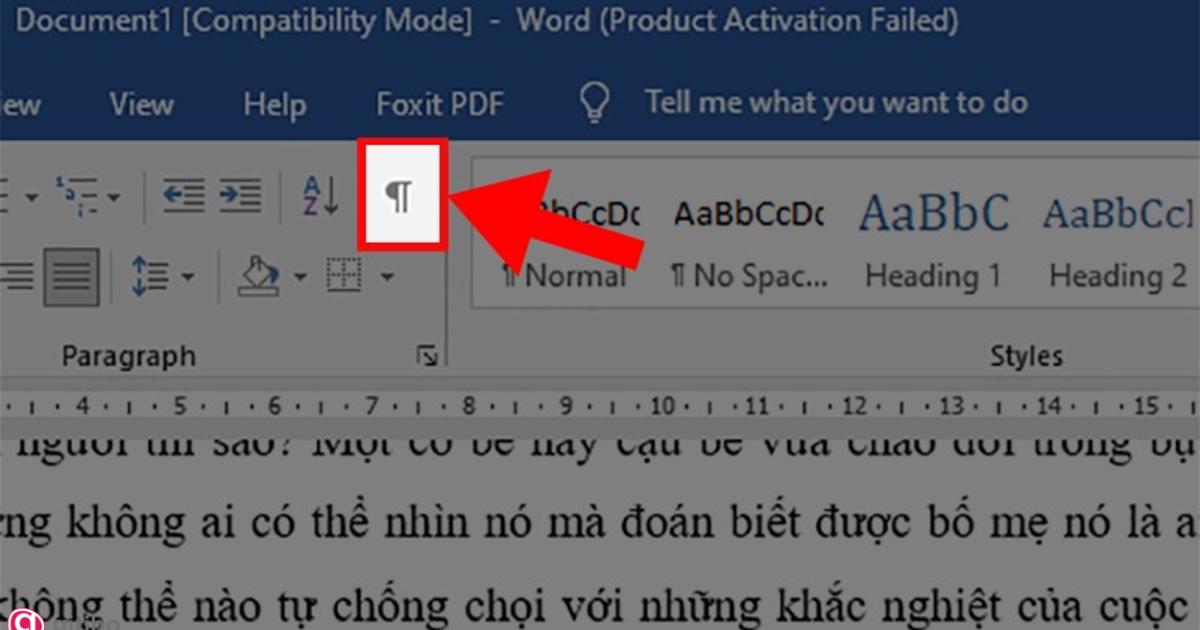
Task: Apply the Heading 1 style
Action: coord(933,240)
